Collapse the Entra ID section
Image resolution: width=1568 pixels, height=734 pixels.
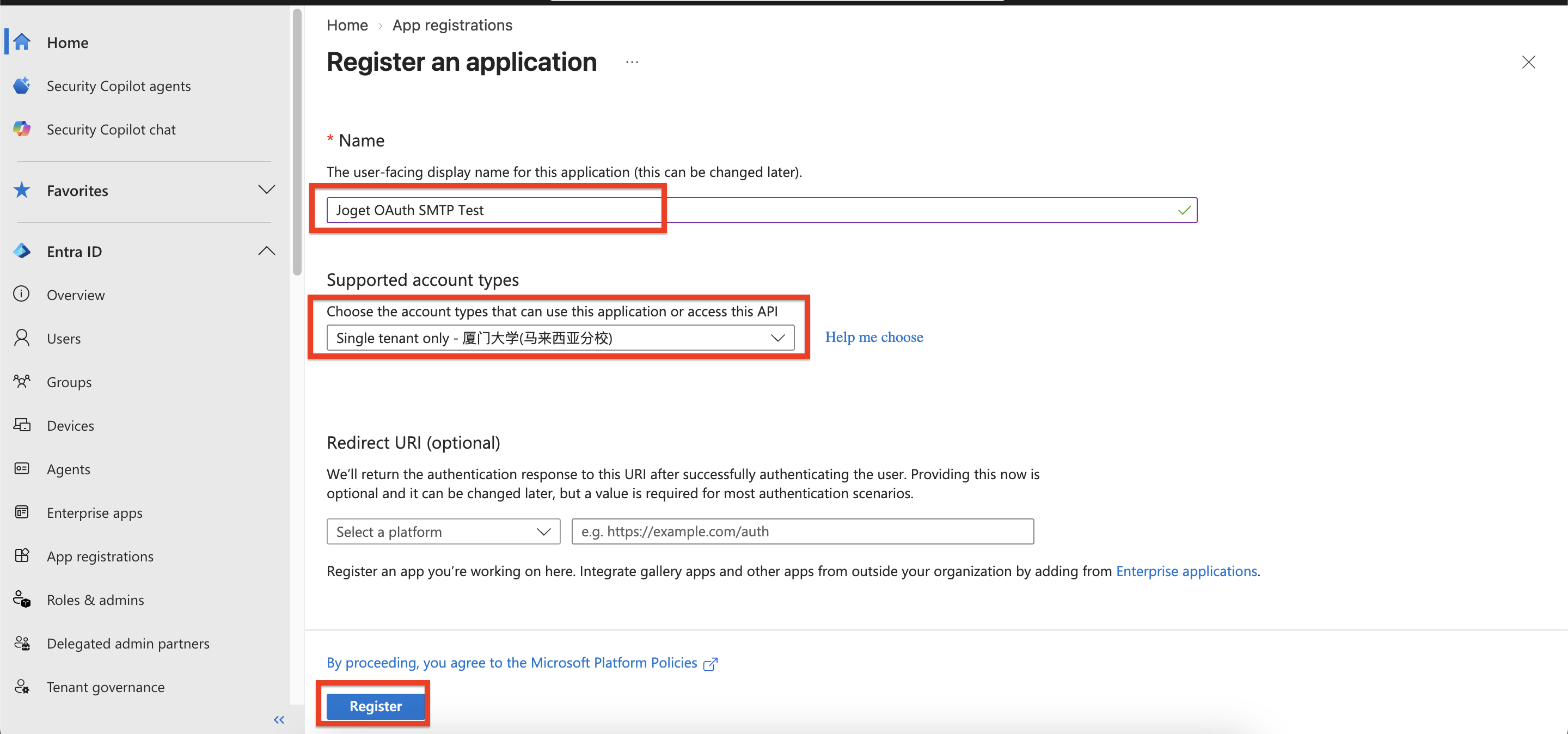click(x=267, y=251)
